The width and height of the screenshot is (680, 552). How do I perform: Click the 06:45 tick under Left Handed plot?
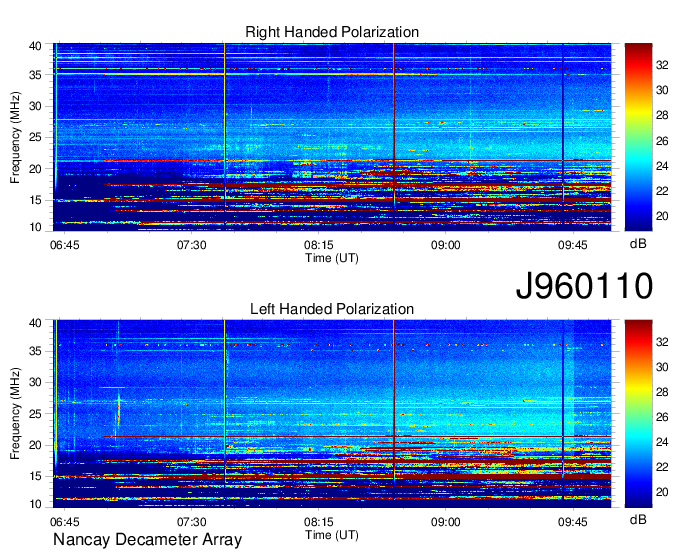coord(65,522)
